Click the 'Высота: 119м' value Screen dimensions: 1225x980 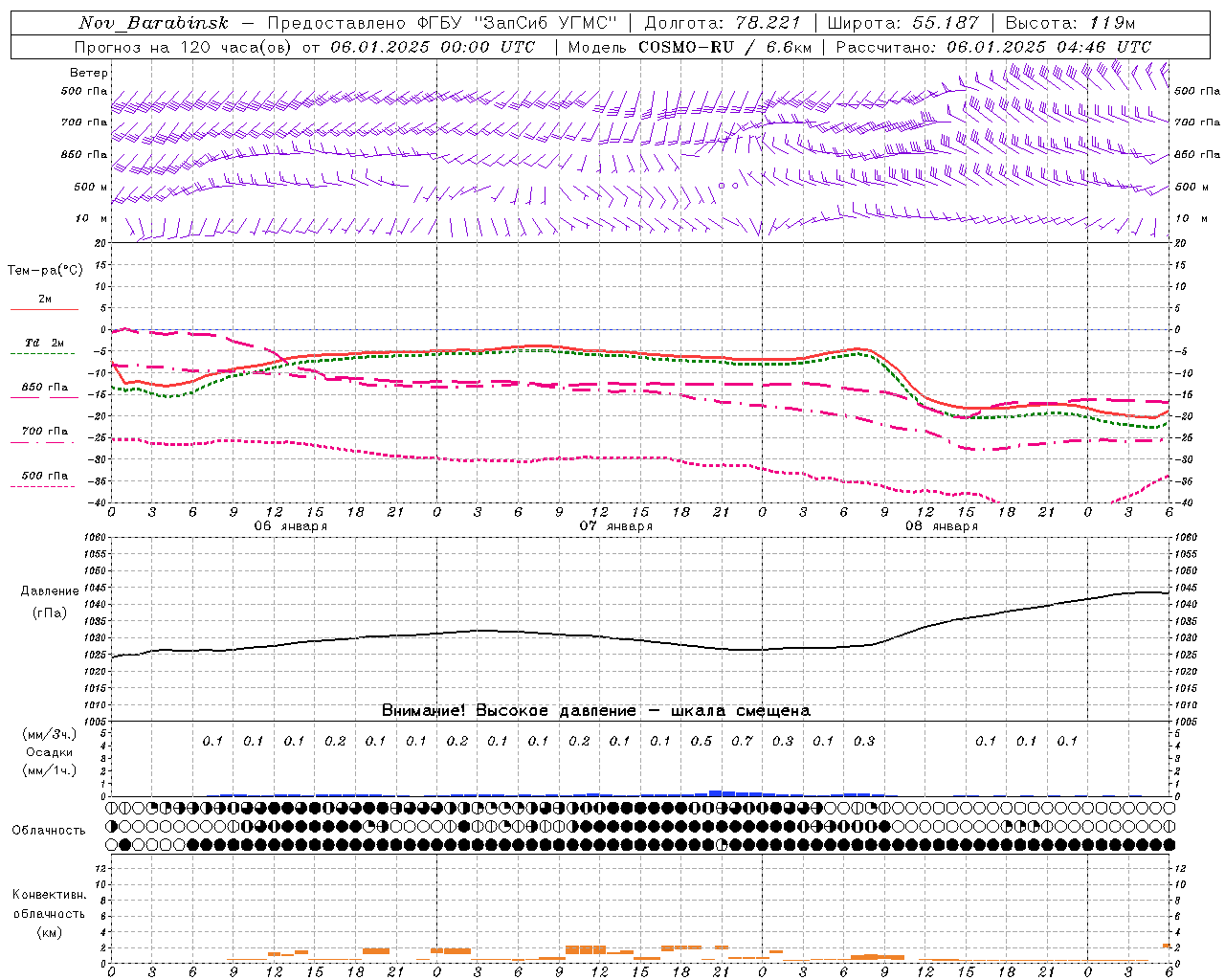pos(1070,23)
